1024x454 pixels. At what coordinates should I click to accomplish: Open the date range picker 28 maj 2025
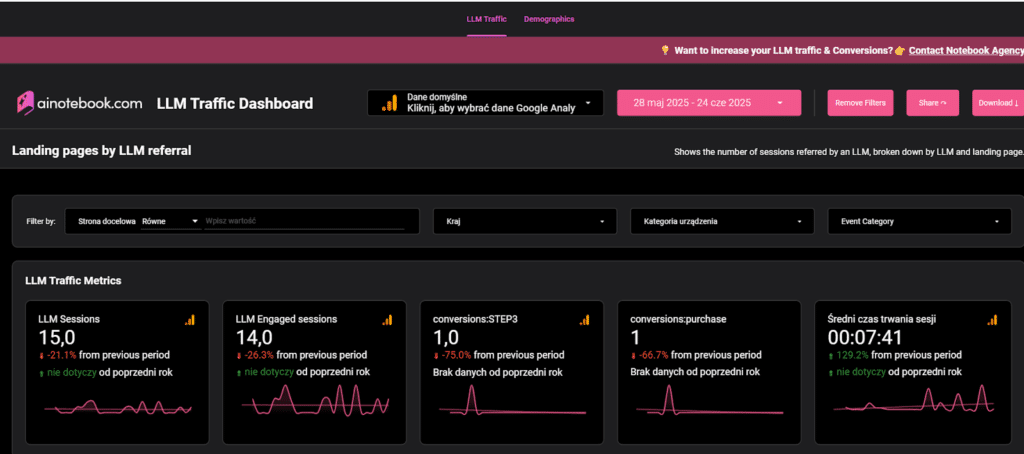(x=709, y=103)
